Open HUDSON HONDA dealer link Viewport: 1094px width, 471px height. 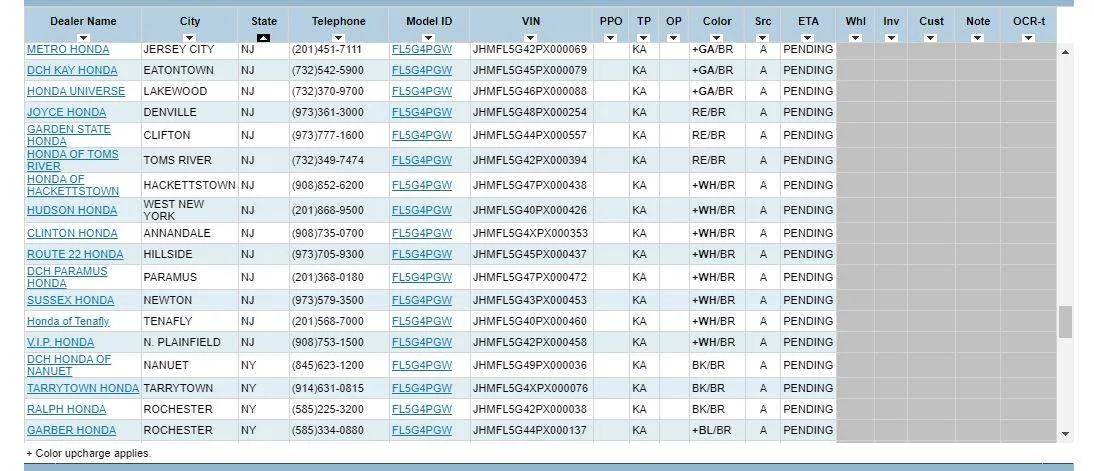click(73, 210)
